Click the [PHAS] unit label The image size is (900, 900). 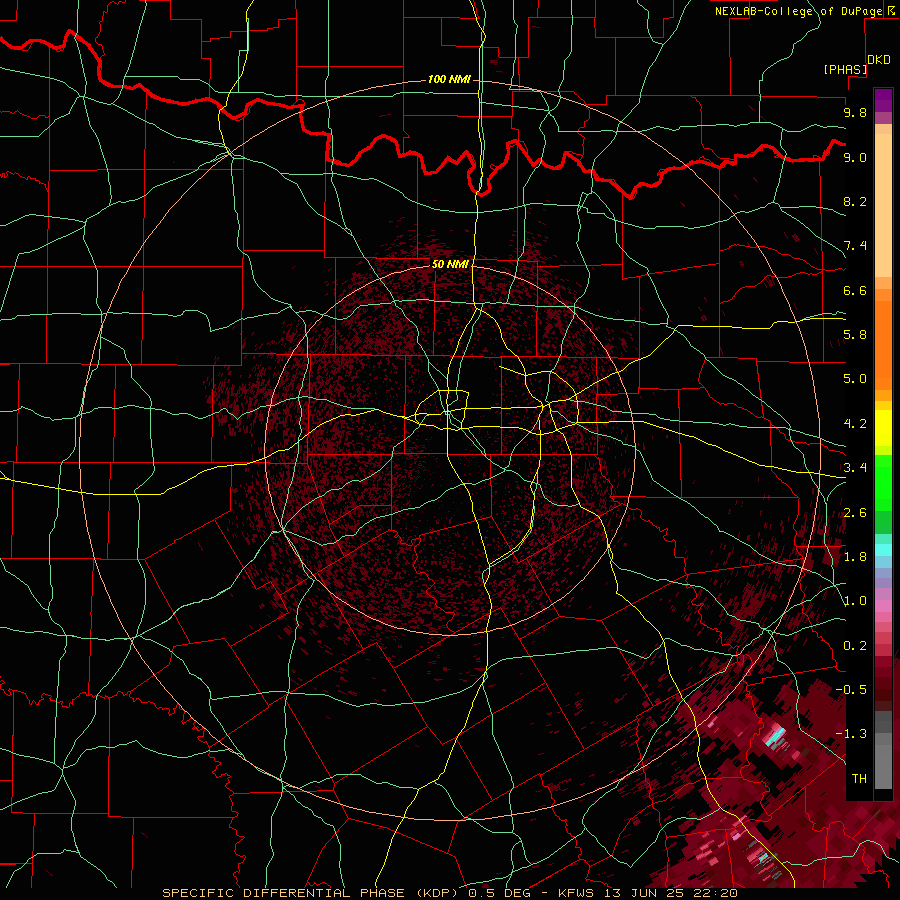(x=845, y=69)
